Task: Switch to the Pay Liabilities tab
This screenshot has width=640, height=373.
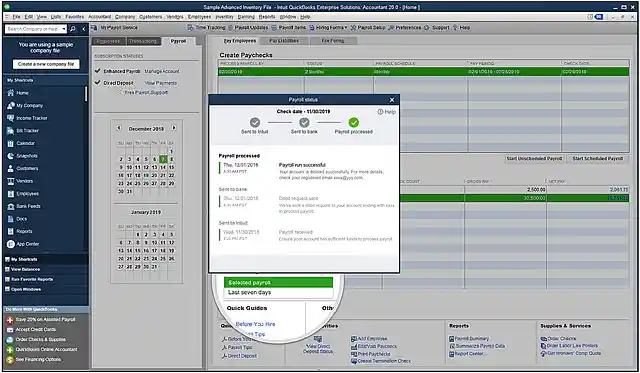Action: tap(284, 41)
